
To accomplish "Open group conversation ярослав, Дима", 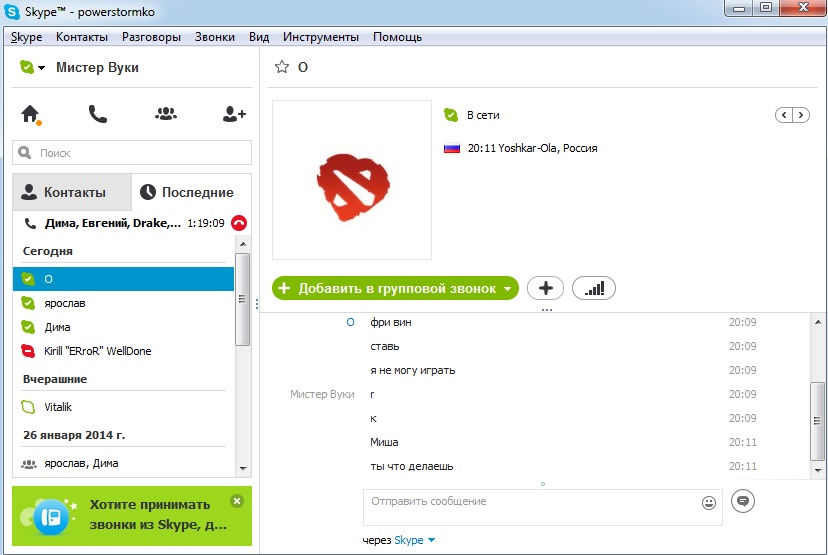I will 124,464.
